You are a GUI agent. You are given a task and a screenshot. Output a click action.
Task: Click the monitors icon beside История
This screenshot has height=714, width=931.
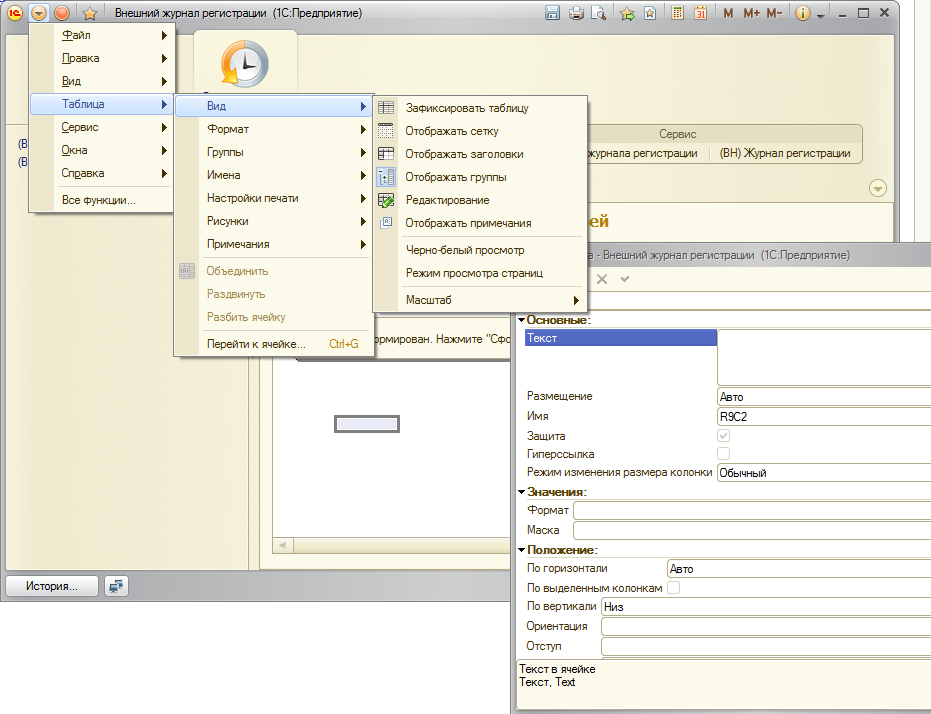click(x=116, y=586)
